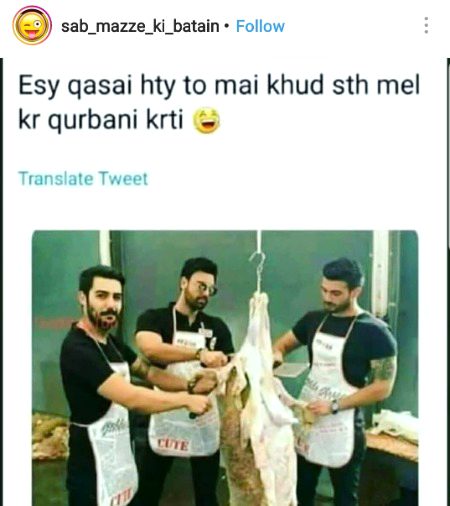Follow the sab_mazze_ki_batain account
This screenshot has height=506, width=450.
[x=260, y=26]
